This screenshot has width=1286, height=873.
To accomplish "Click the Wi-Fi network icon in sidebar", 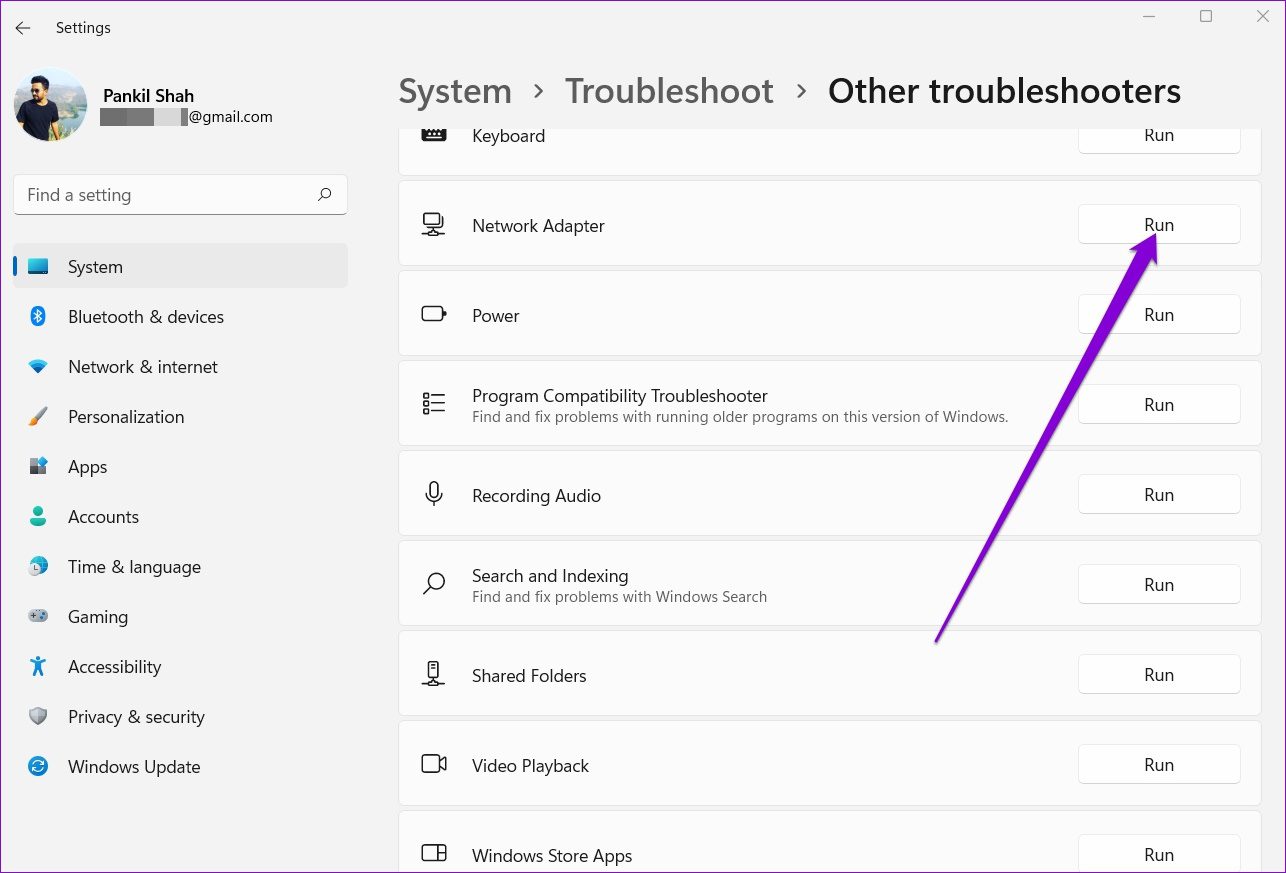I will coord(38,367).
